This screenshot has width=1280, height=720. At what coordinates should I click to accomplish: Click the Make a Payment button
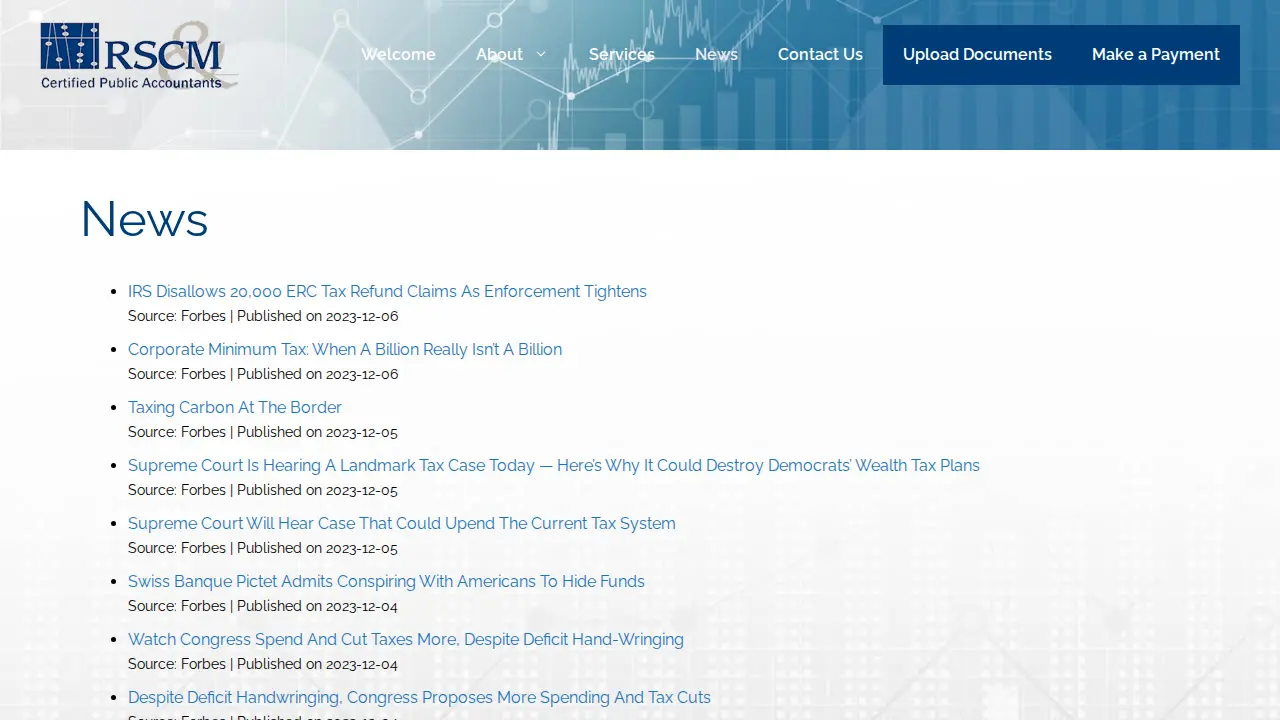(x=1156, y=55)
